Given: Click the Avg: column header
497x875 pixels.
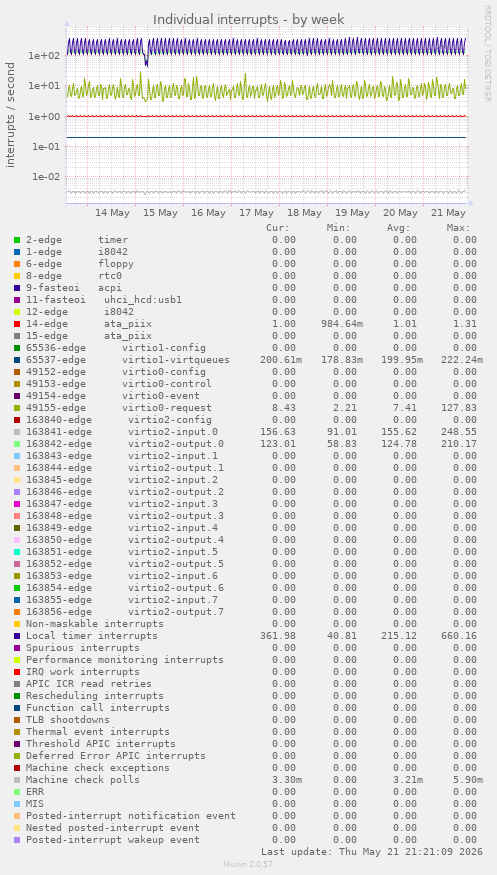Looking at the screenshot, I should tap(398, 228).
